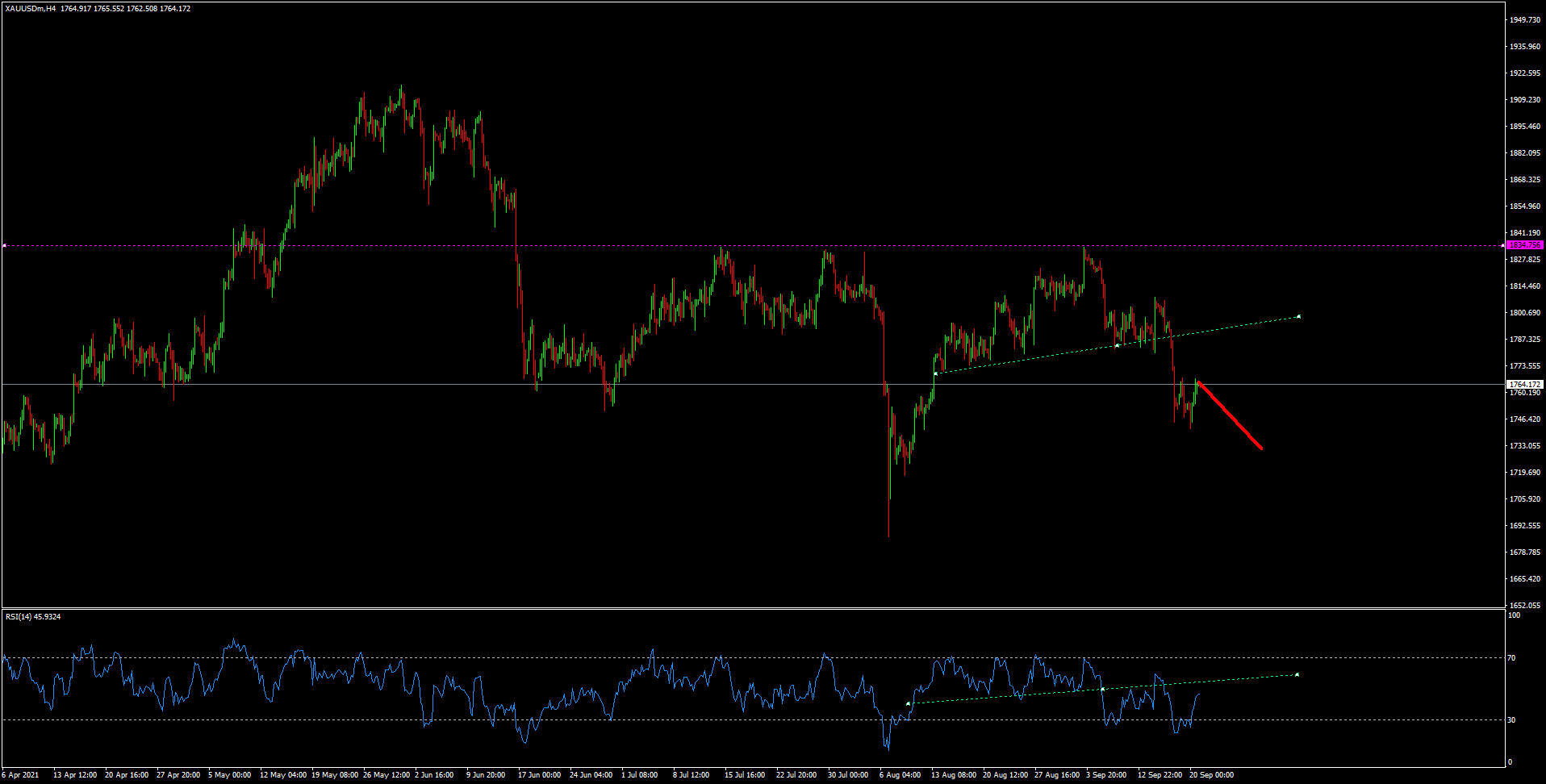The width and height of the screenshot is (1546, 784).
Task: Click the RSI scale value 70
Action: point(1512,658)
